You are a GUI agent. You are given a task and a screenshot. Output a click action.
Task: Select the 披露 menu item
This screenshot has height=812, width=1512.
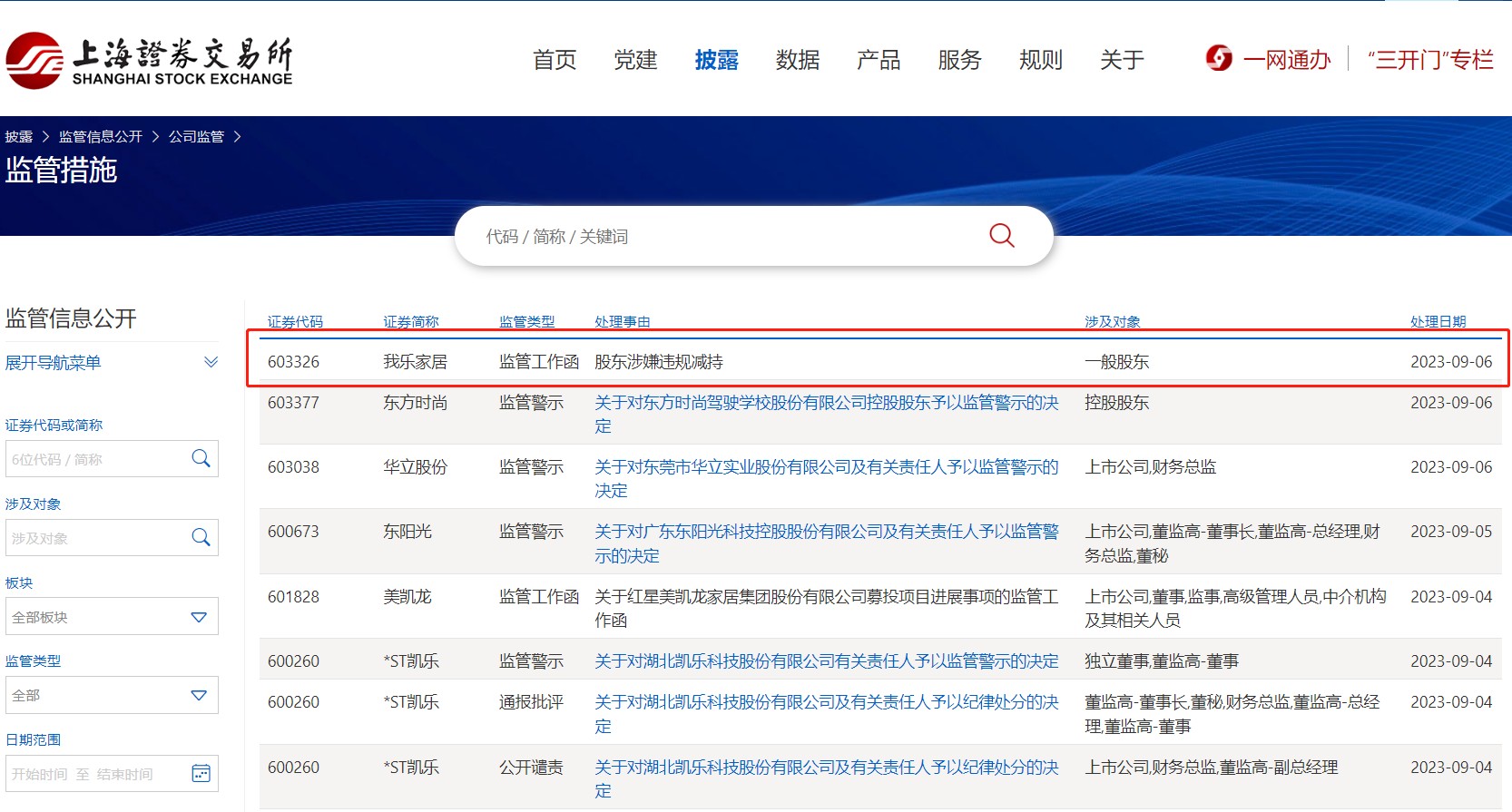tap(717, 60)
